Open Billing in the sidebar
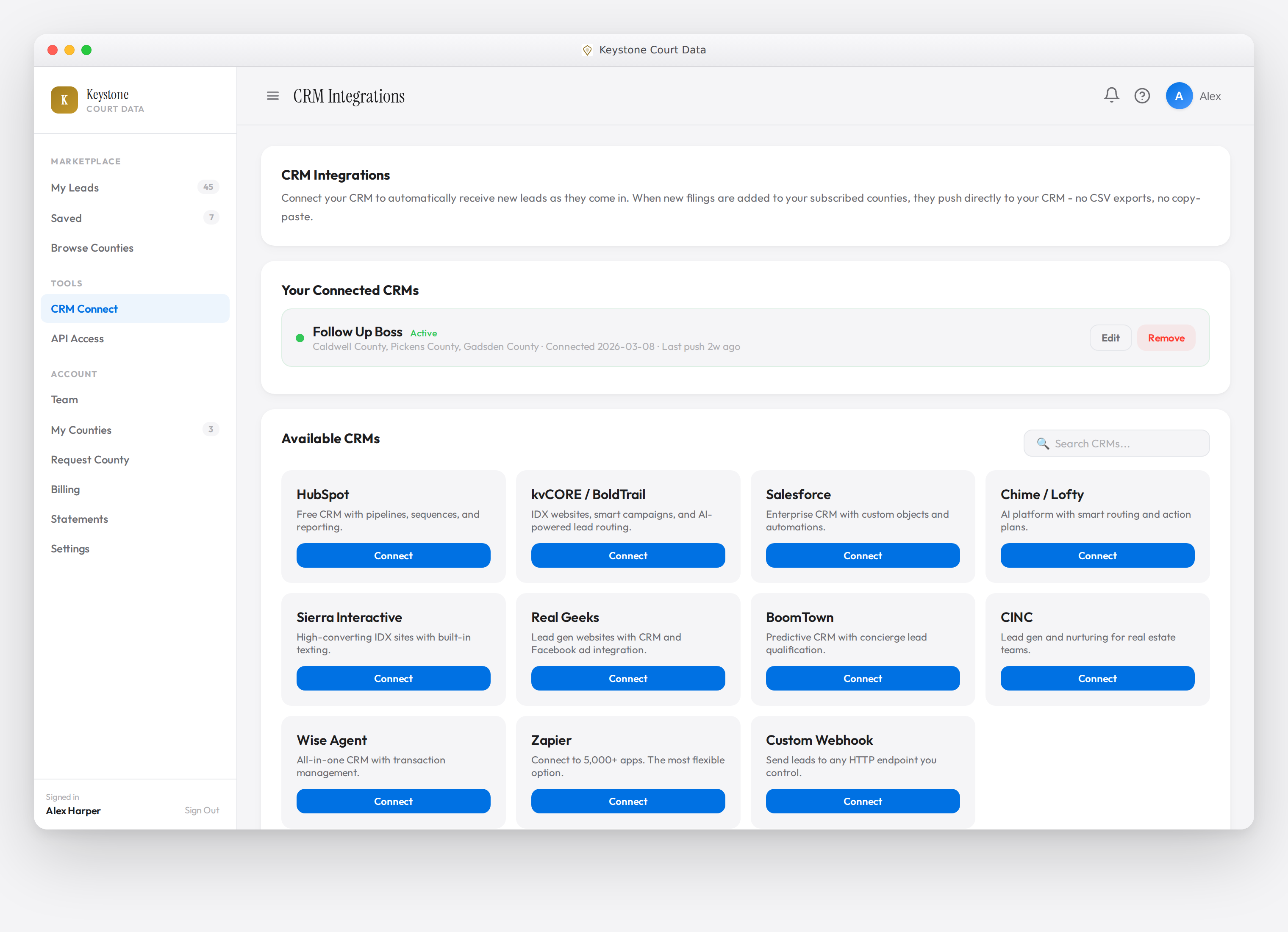This screenshot has height=932, width=1288. [135, 490]
